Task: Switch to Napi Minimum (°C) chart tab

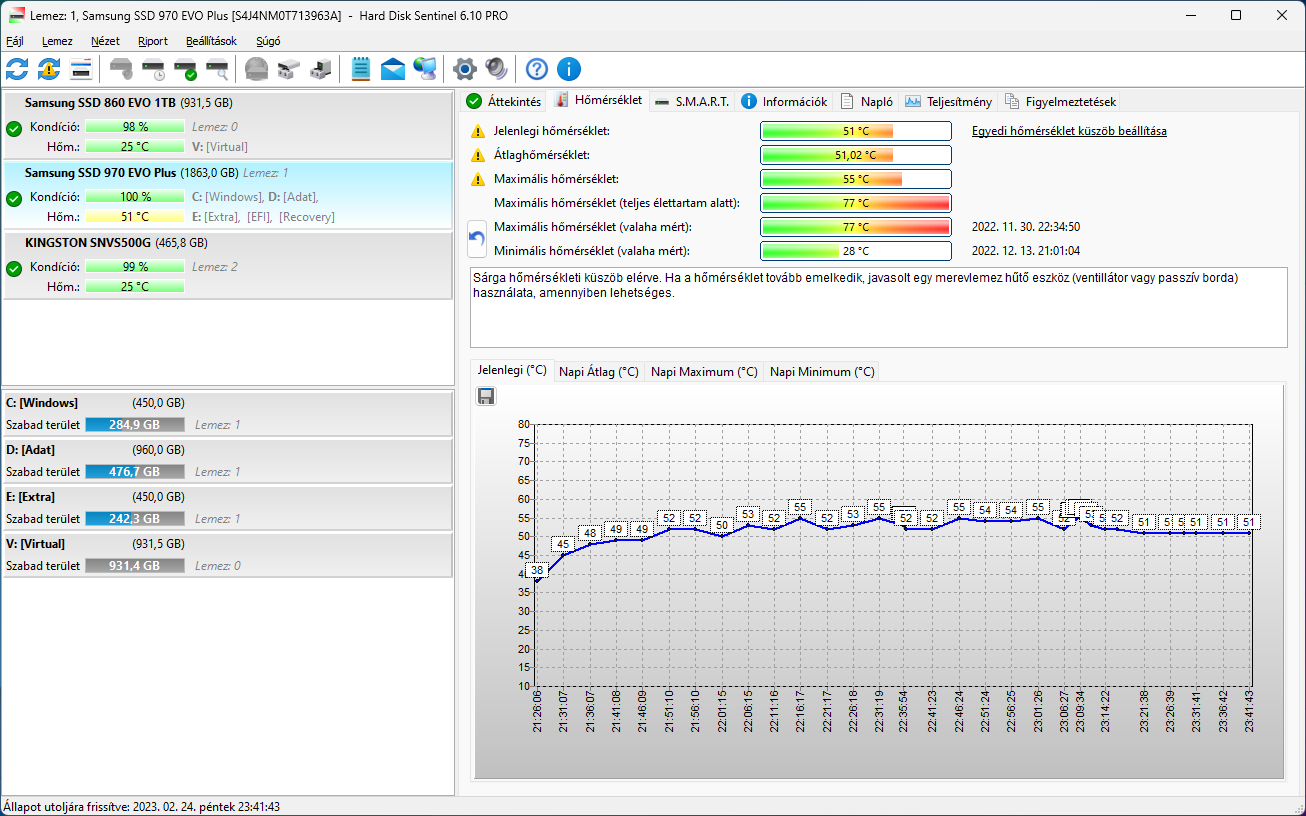Action: 822,372
